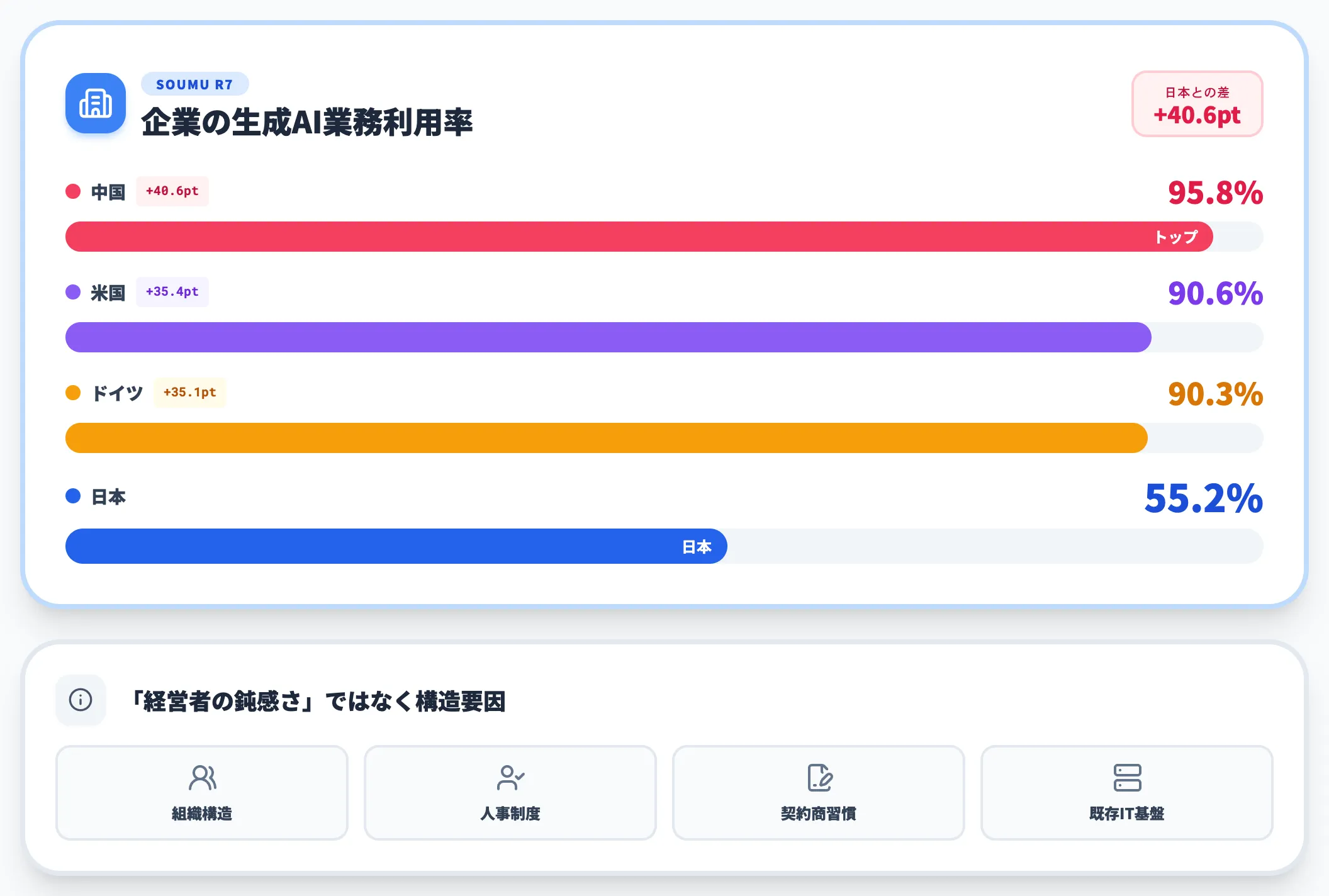This screenshot has height=896, width=1329.
Task: Click the 90.3% value
Action: 1216,394
